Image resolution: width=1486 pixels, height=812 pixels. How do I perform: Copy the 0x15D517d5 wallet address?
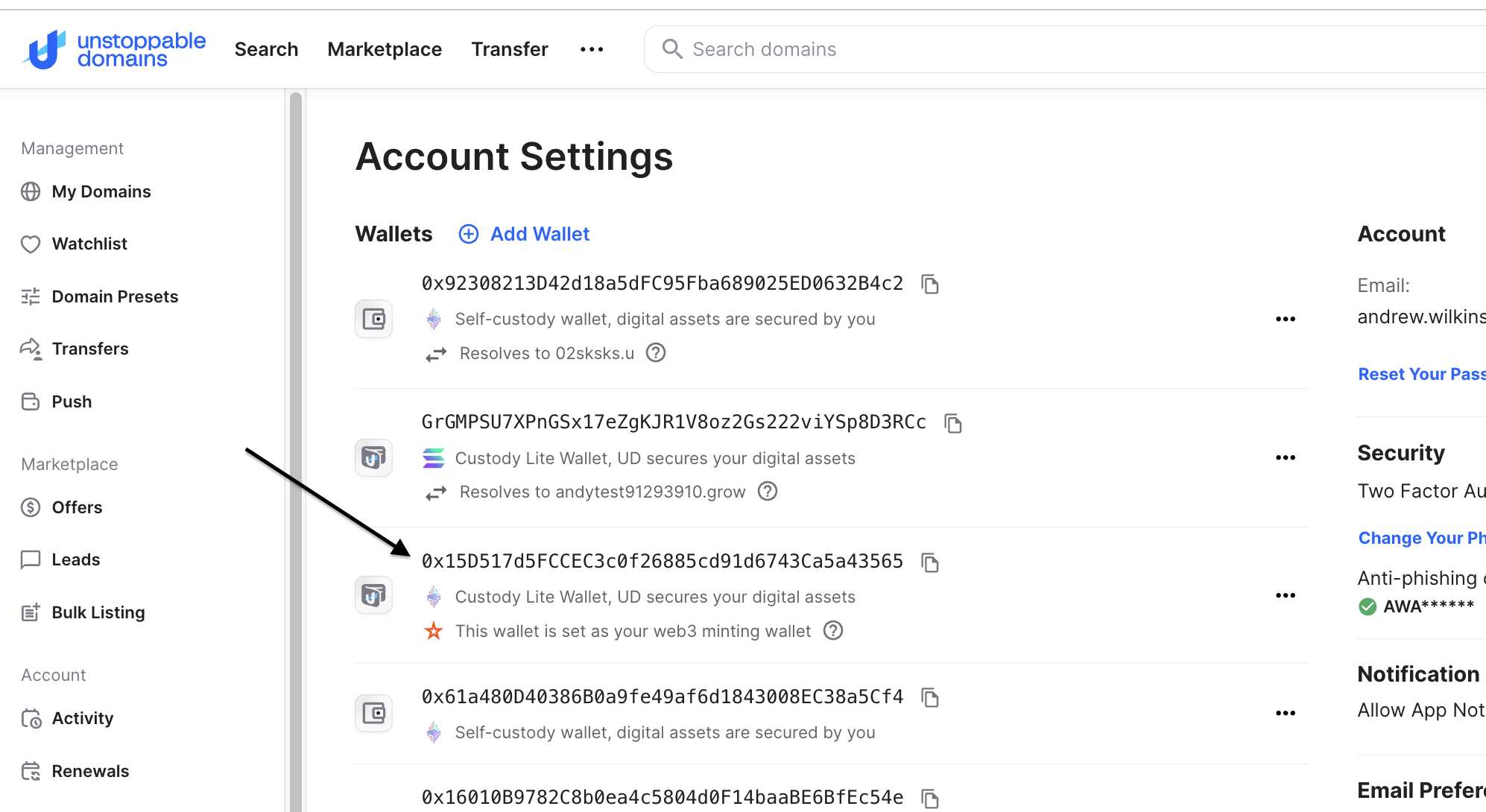pos(929,562)
